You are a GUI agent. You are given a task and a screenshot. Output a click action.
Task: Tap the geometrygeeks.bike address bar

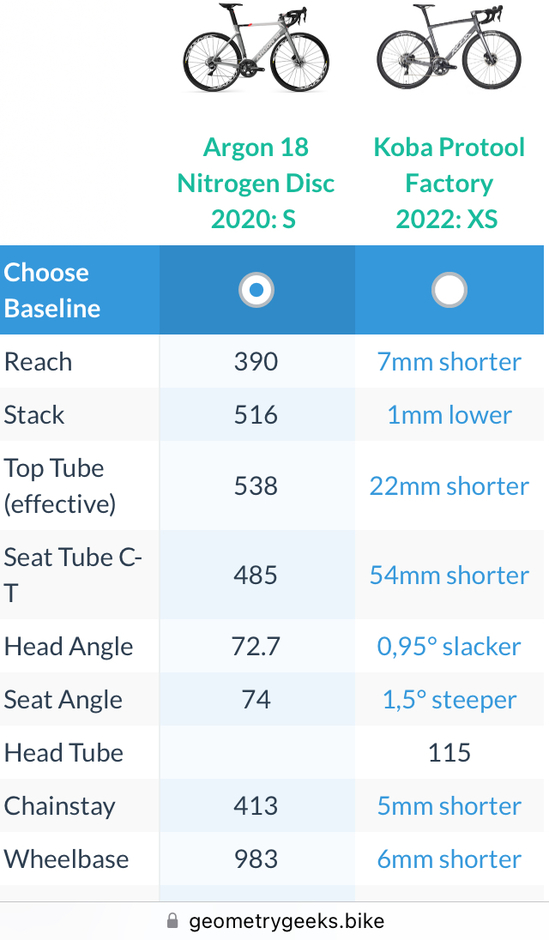click(274, 920)
